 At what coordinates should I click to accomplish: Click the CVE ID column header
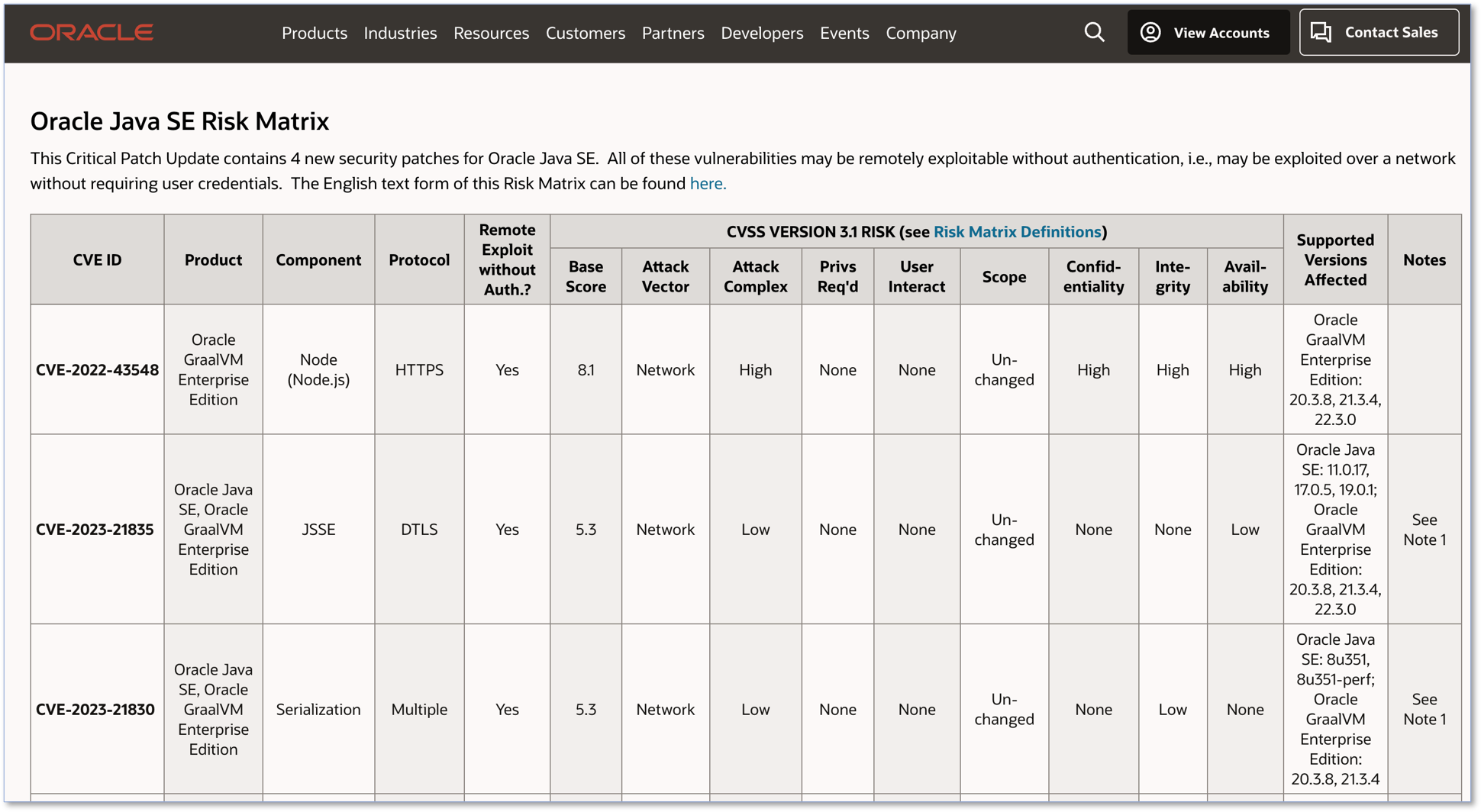coord(97,260)
